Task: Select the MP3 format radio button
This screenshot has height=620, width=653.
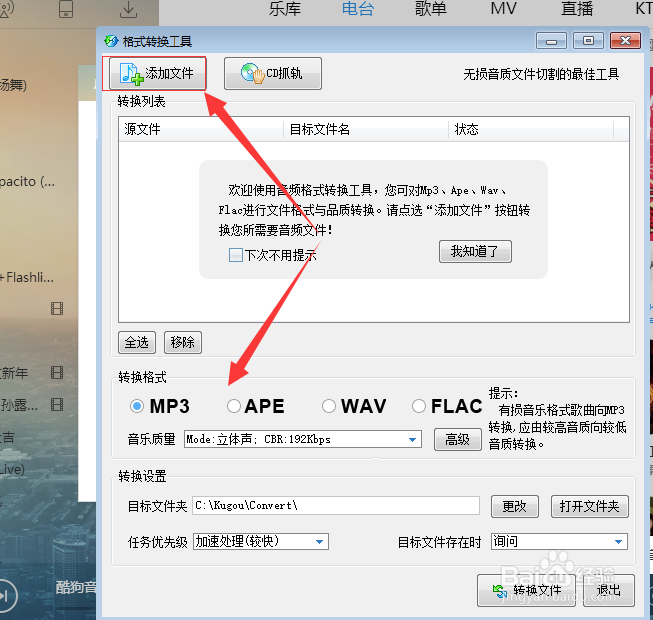Action: pos(137,406)
